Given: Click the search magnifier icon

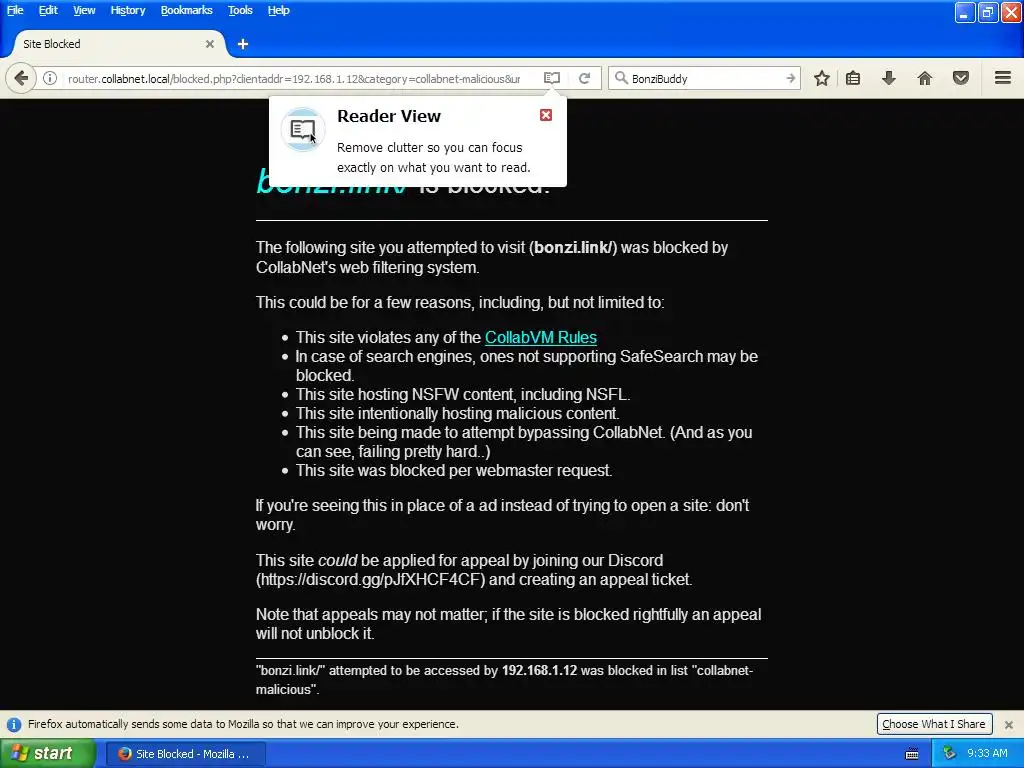Looking at the screenshot, I should pyautogui.click(x=621, y=78).
